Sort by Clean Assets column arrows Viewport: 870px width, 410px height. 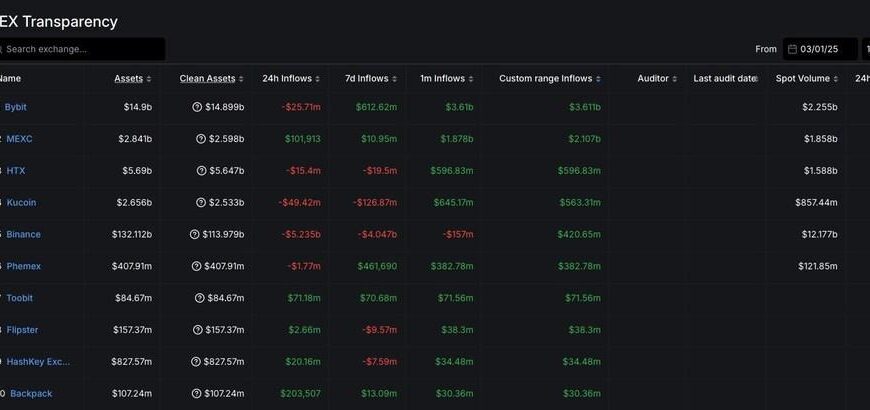pos(241,79)
